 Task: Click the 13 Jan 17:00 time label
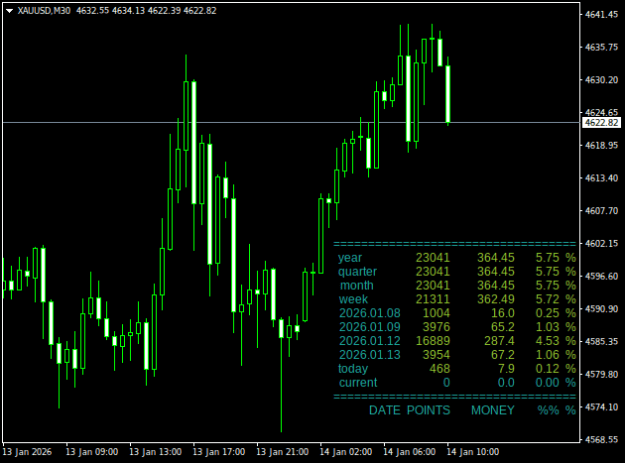(x=219, y=452)
